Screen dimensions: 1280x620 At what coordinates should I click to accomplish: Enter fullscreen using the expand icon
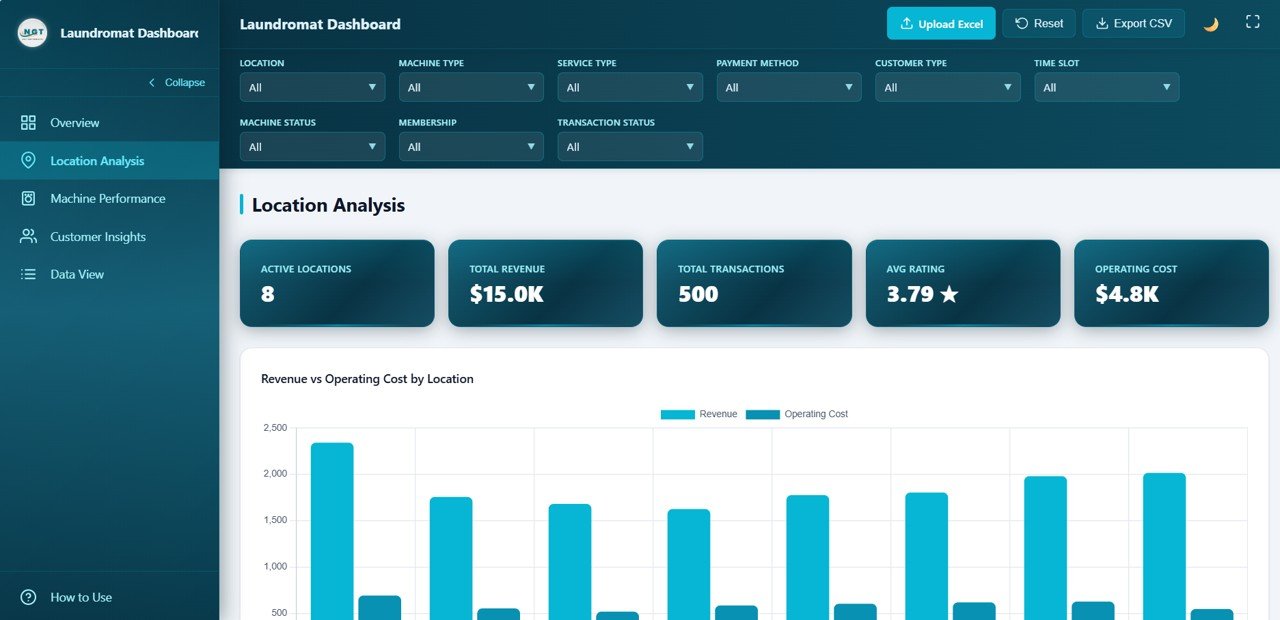[x=1252, y=21]
